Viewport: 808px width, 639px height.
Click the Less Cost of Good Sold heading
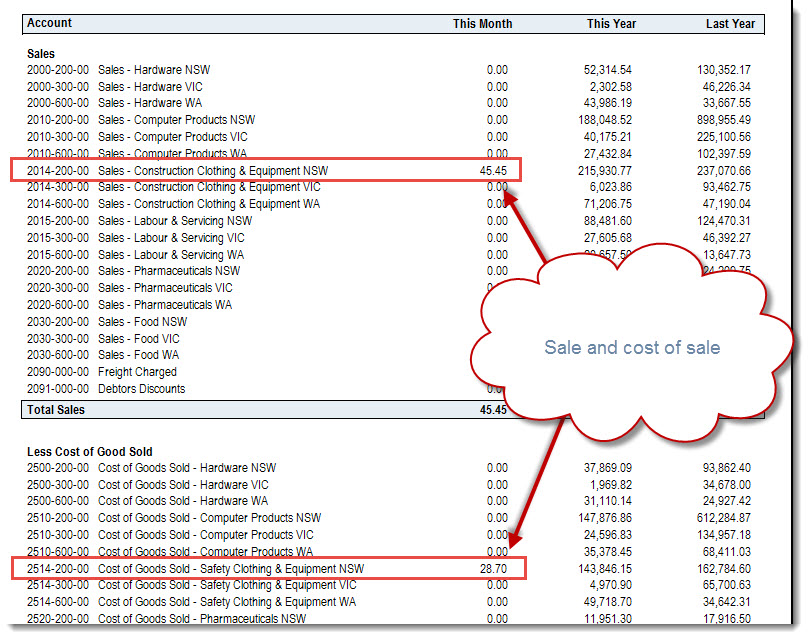[x=90, y=452]
